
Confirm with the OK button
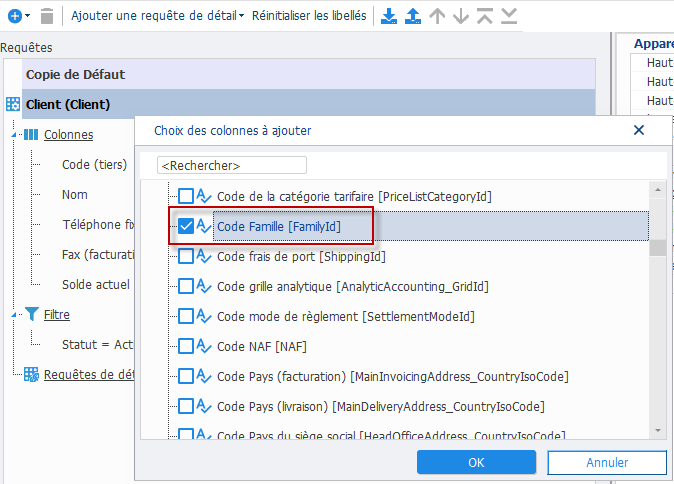pos(476,462)
